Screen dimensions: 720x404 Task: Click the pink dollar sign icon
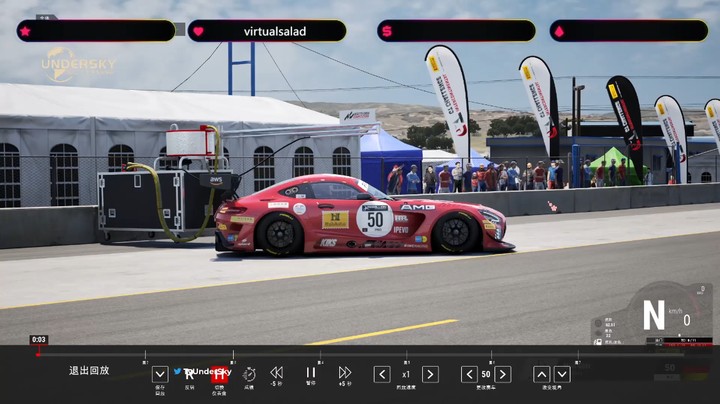tap(387, 31)
